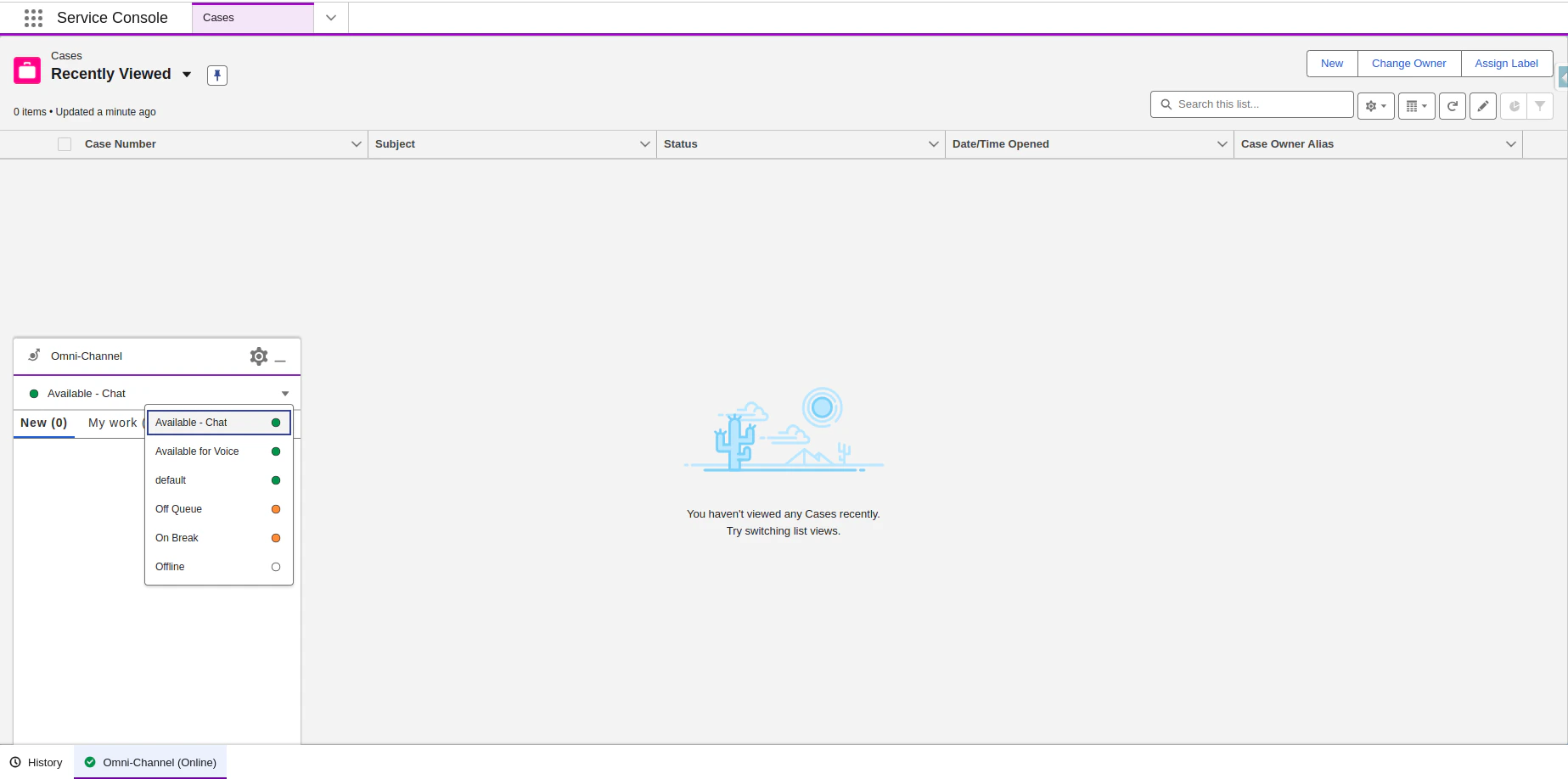The image size is (1568, 779).
Task: Select the default presence status
Action: coord(219,480)
